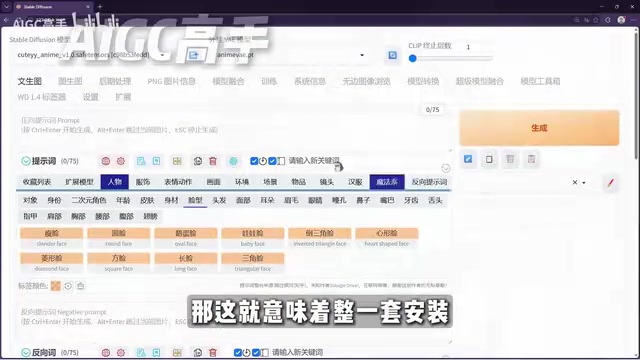Click the clock icon beside the first 提示词 checkbox
The height and width of the screenshot is (360, 640).
point(263,161)
